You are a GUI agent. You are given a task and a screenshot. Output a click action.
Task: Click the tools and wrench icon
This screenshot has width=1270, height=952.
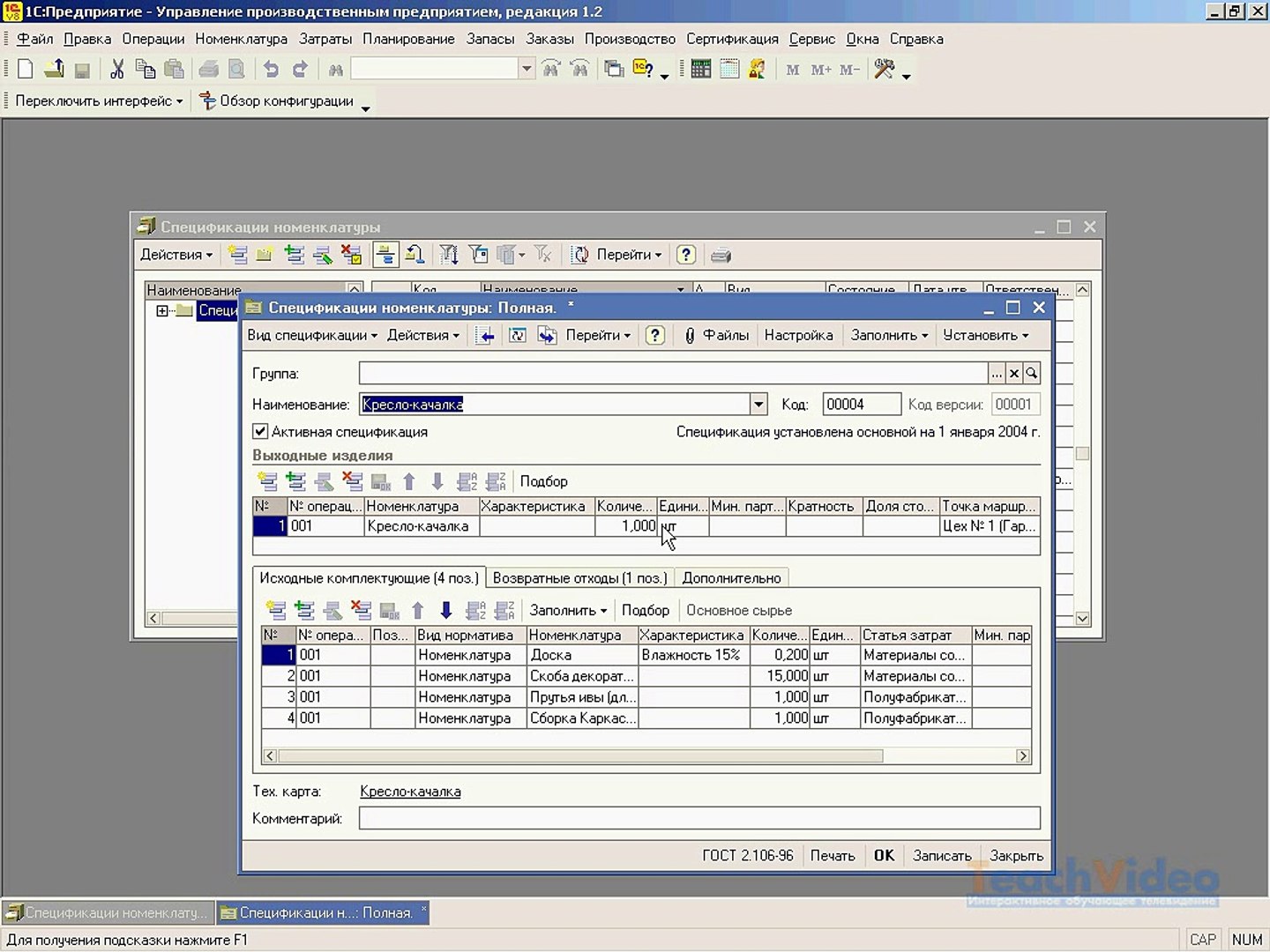coord(884,69)
